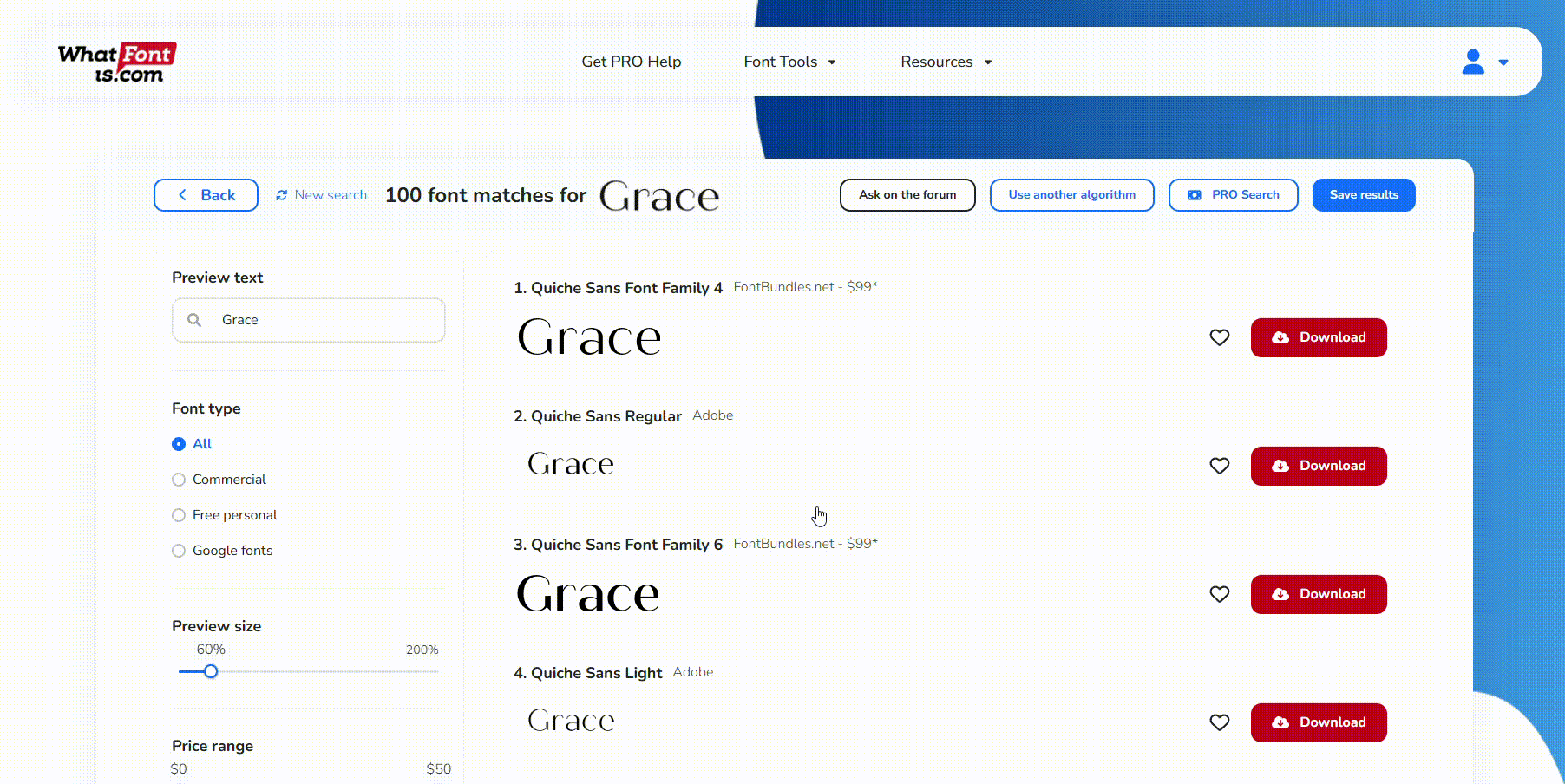Click Grace preview of Quiche Sans Font Family 6

588,594
